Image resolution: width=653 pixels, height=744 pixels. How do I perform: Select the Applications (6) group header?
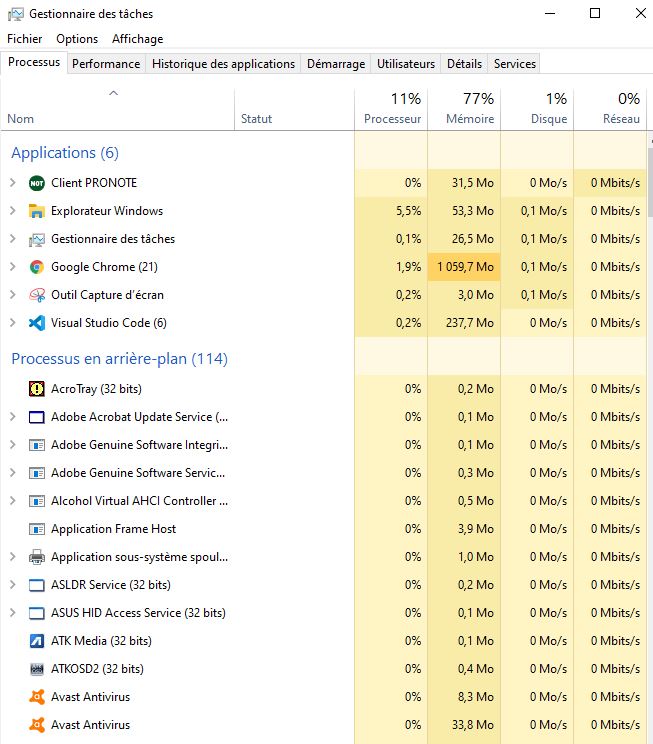coord(65,153)
